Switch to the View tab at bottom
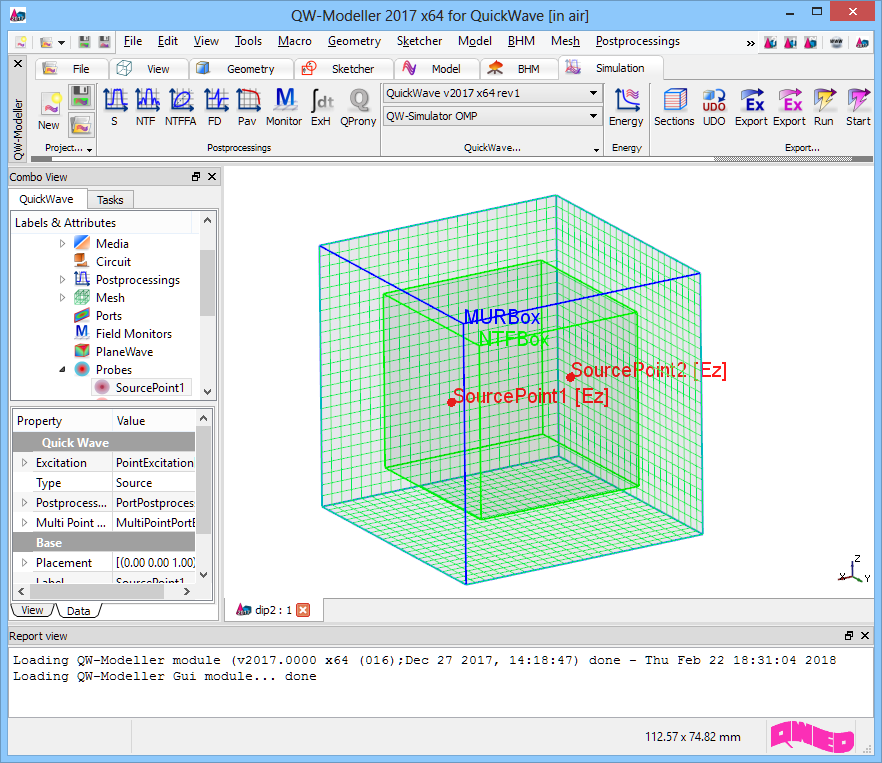This screenshot has width=882, height=763. (32, 610)
